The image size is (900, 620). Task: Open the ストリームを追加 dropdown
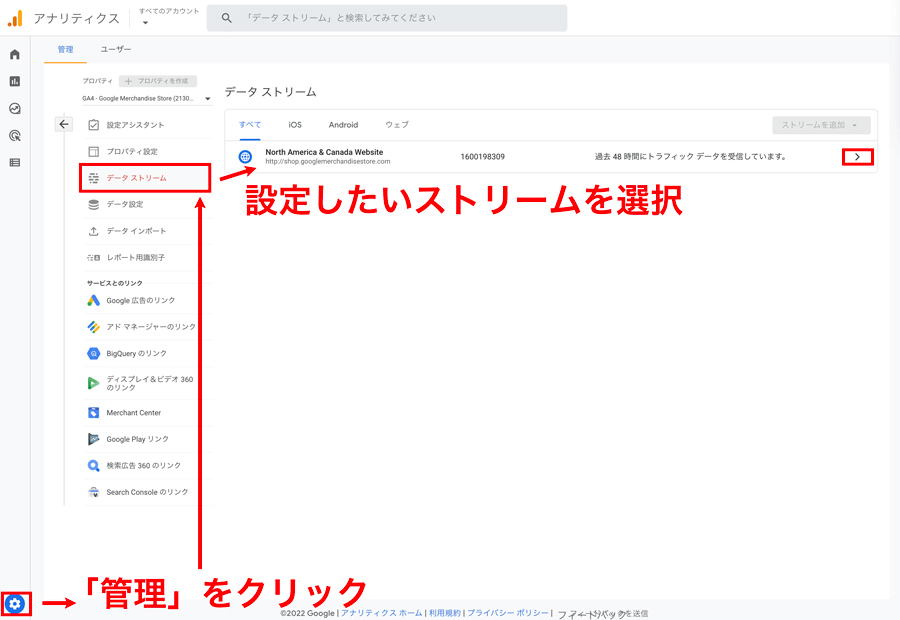[x=821, y=125]
